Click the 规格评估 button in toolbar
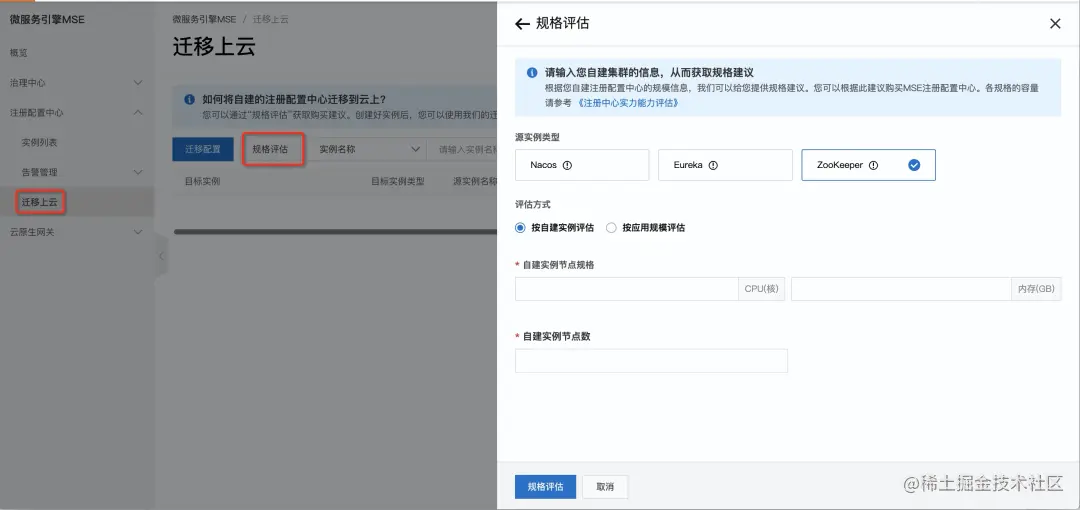The width and height of the screenshot is (1080, 510). pos(270,149)
